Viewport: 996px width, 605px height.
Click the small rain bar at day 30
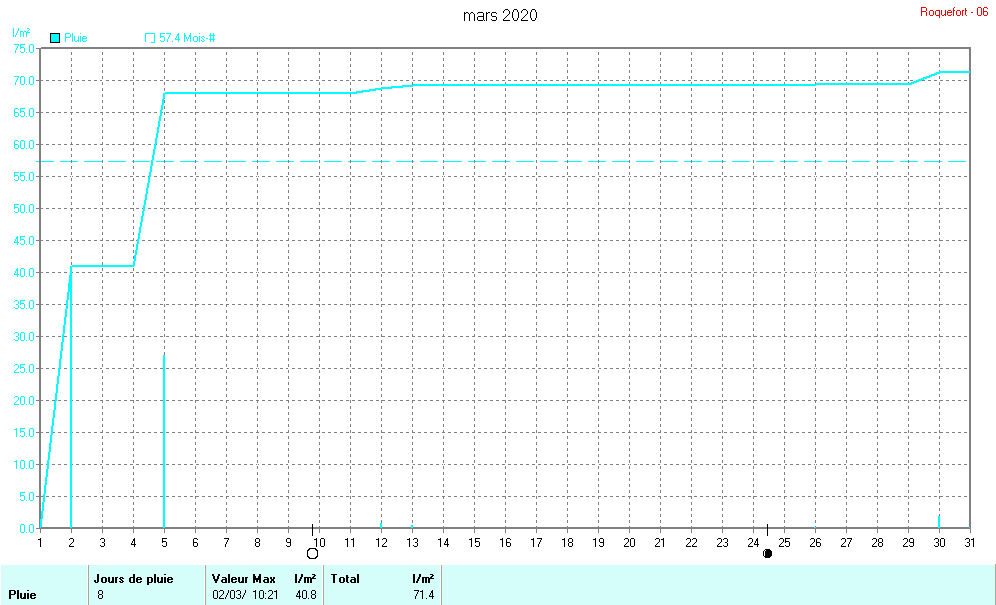[939, 522]
